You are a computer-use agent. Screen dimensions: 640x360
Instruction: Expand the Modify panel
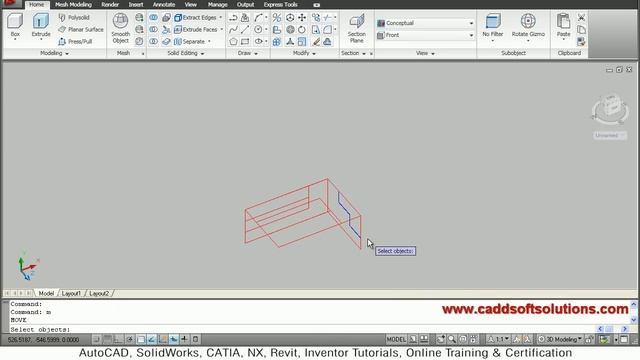[x=304, y=53]
